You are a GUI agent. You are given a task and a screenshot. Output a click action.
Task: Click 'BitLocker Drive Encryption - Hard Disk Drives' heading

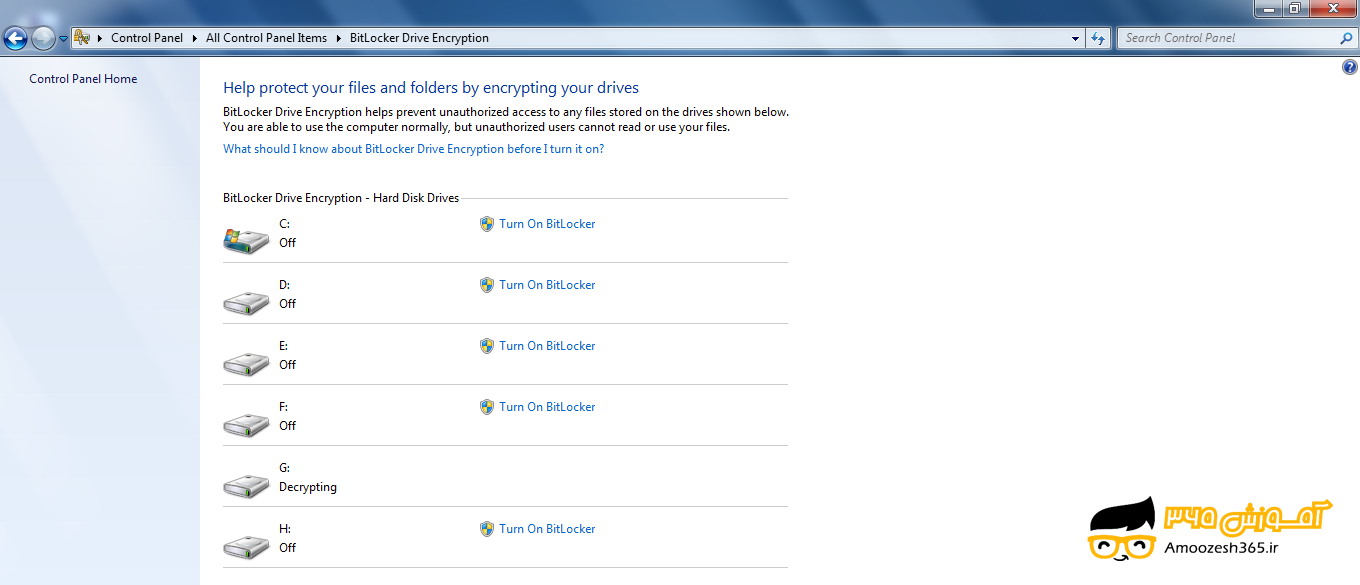coord(341,198)
